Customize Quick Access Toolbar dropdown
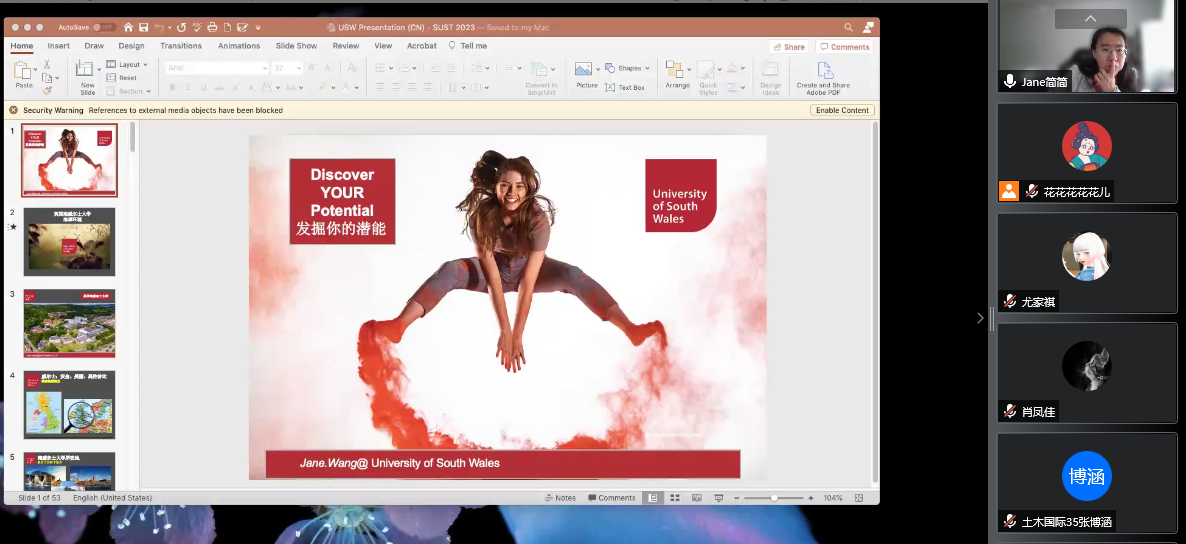This screenshot has width=1186, height=544. tap(258, 27)
